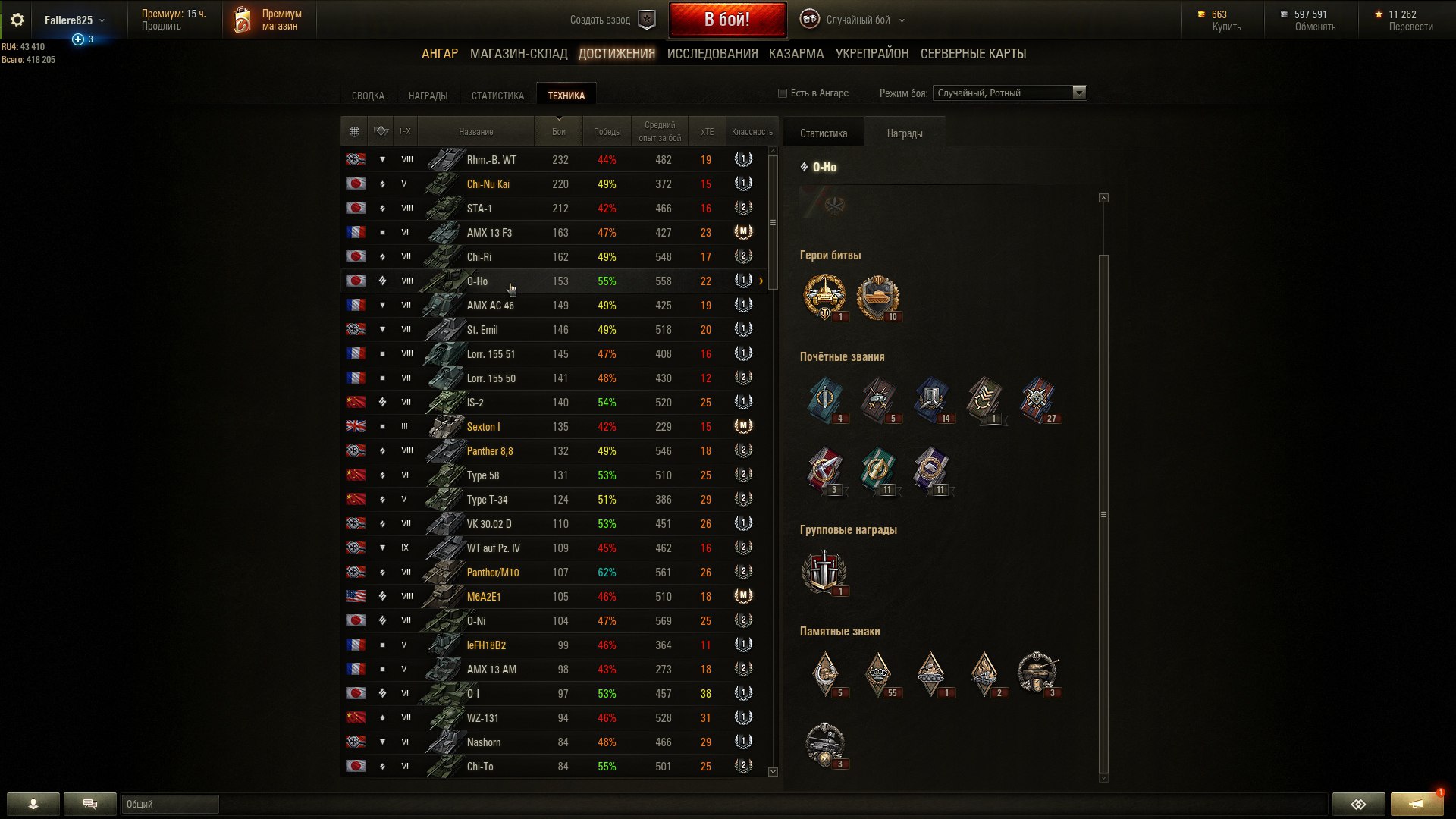Expand the Fallere825 account dropdown

pos(74,20)
